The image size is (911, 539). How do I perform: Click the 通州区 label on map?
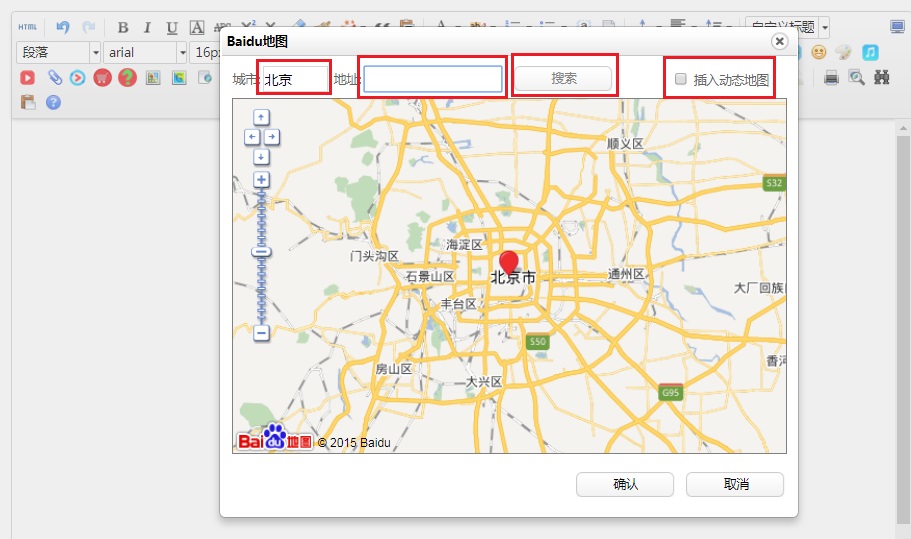point(626,274)
